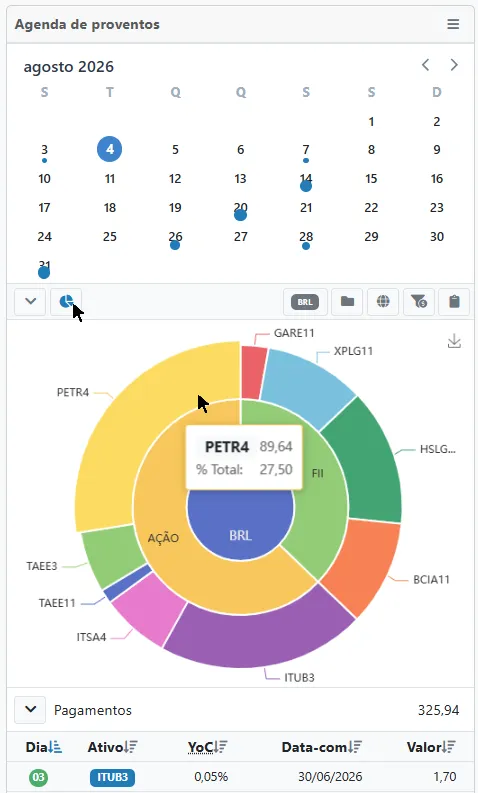
Task: Toggle the BRL currency button
Action: [305, 302]
